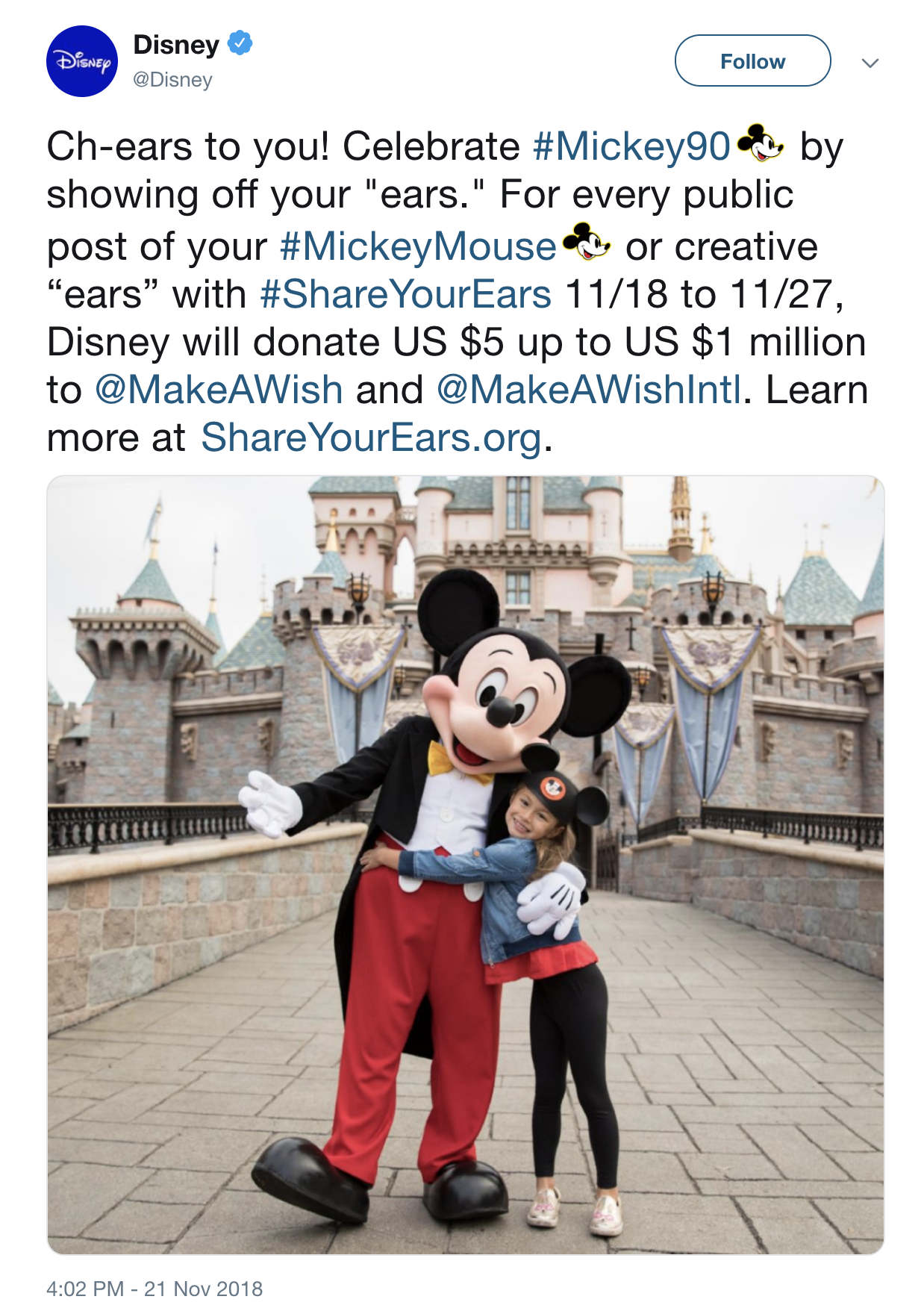Click Mickey's waving white glove in the photo
The height and width of the screenshot is (1314, 924).
pos(270,803)
